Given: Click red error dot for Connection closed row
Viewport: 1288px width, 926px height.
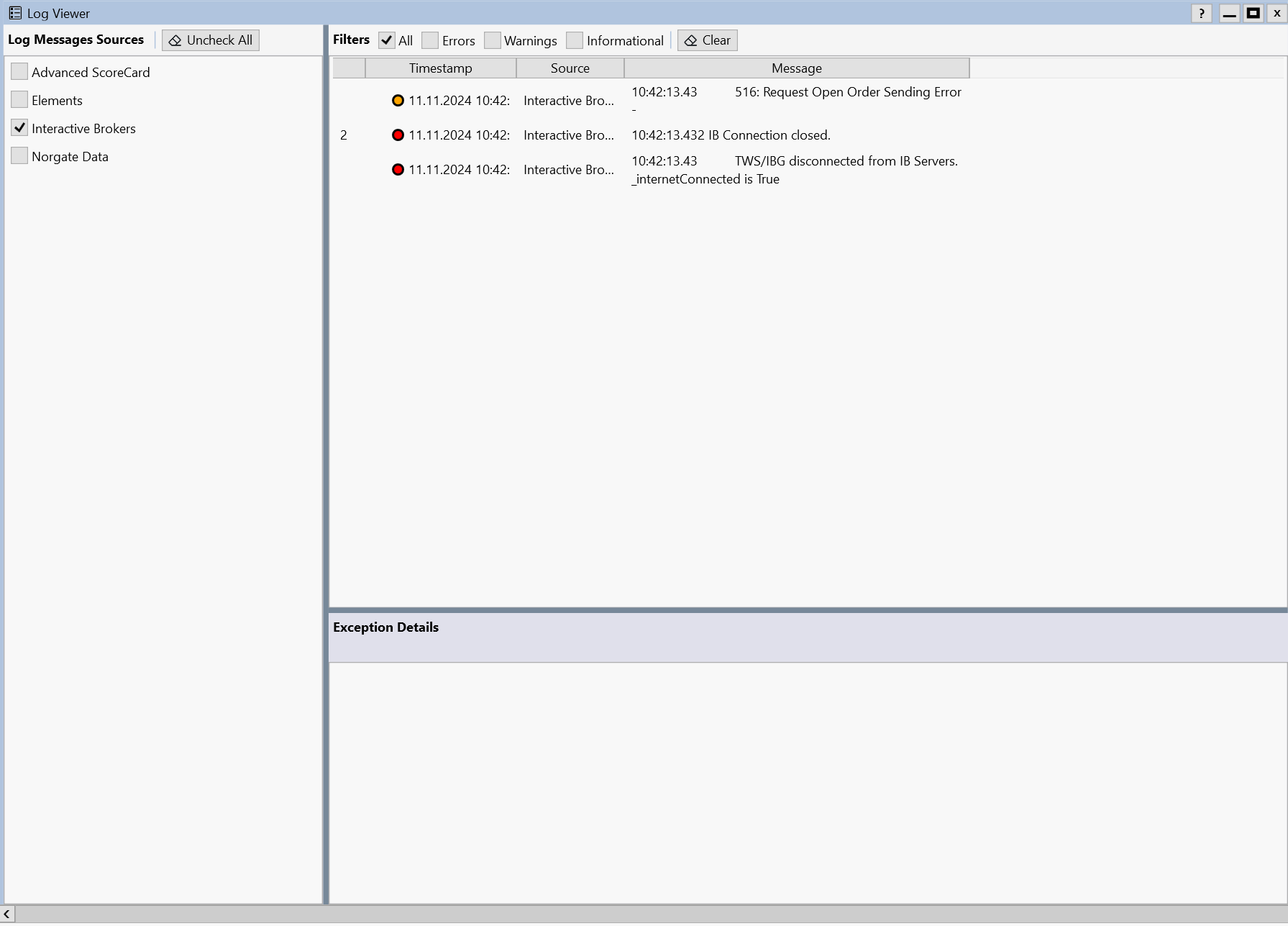Looking at the screenshot, I should click(x=398, y=135).
